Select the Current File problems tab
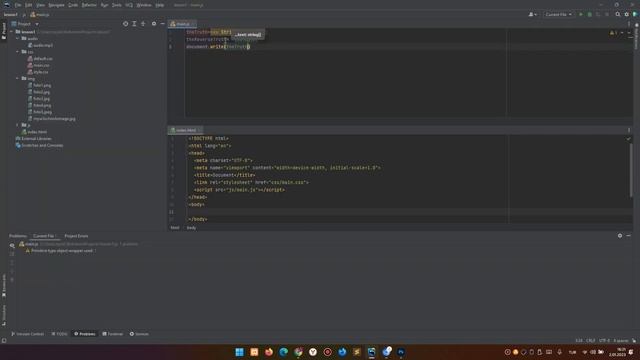 (x=44, y=236)
